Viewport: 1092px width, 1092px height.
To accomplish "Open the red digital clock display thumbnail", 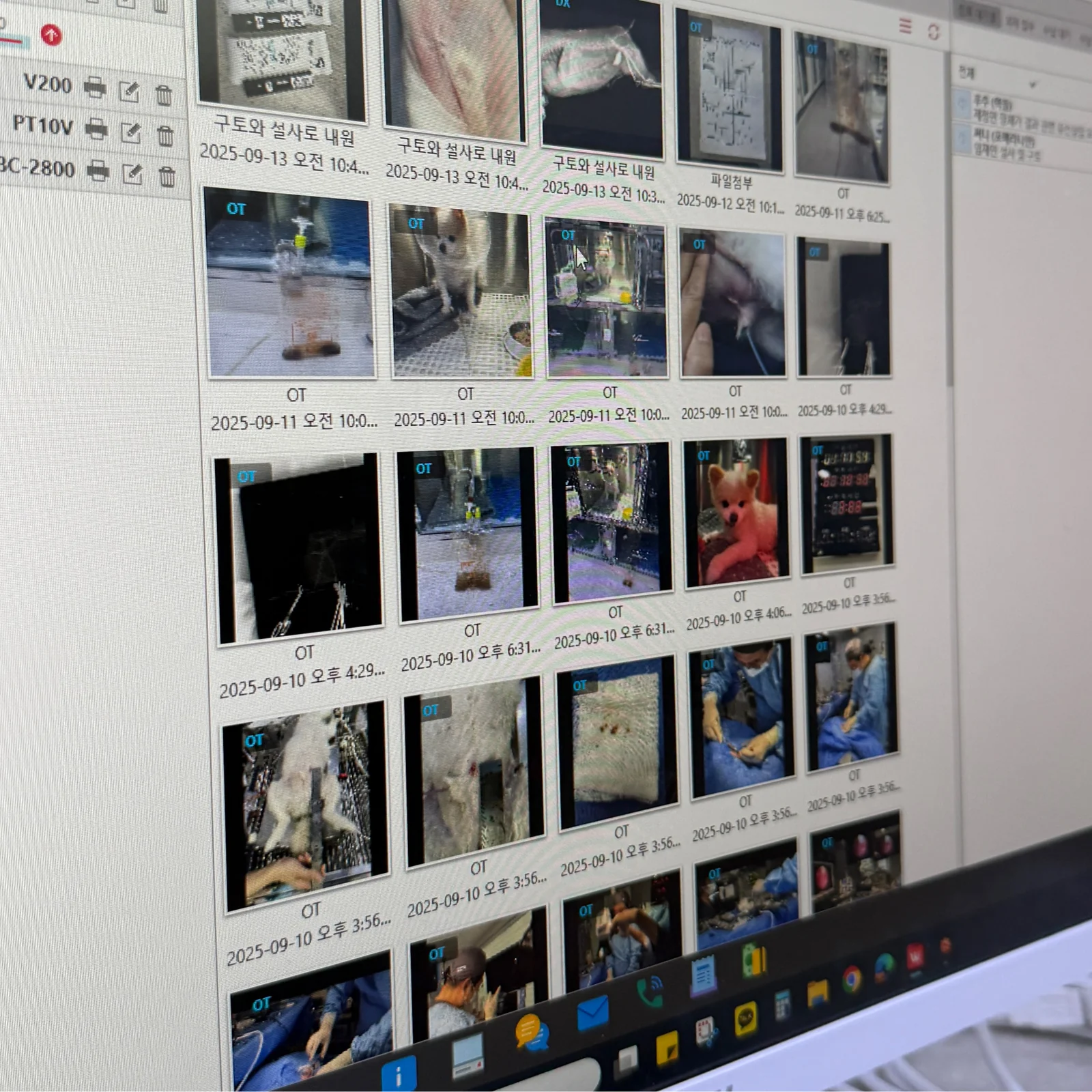I will pyautogui.click(x=846, y=505).
